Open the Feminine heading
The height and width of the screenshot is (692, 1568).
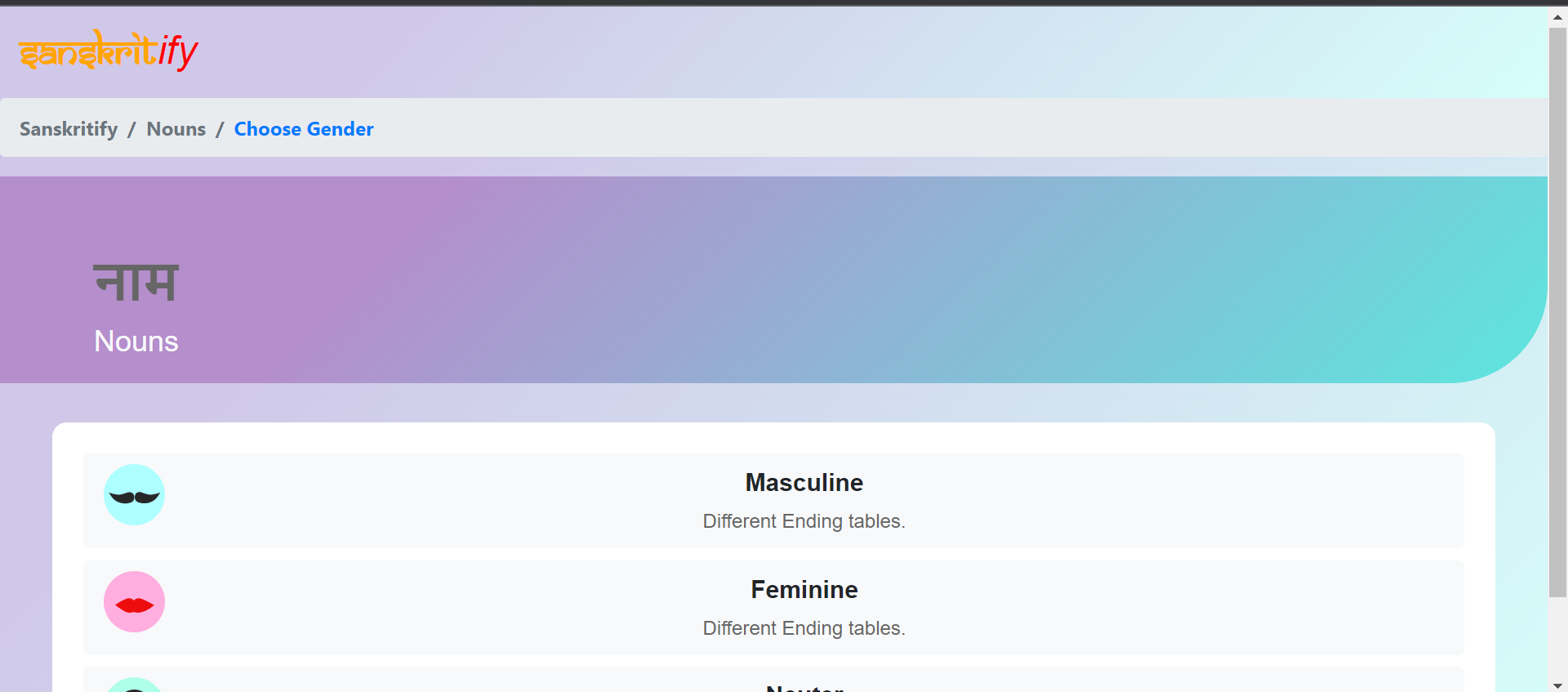click(804, 590)
